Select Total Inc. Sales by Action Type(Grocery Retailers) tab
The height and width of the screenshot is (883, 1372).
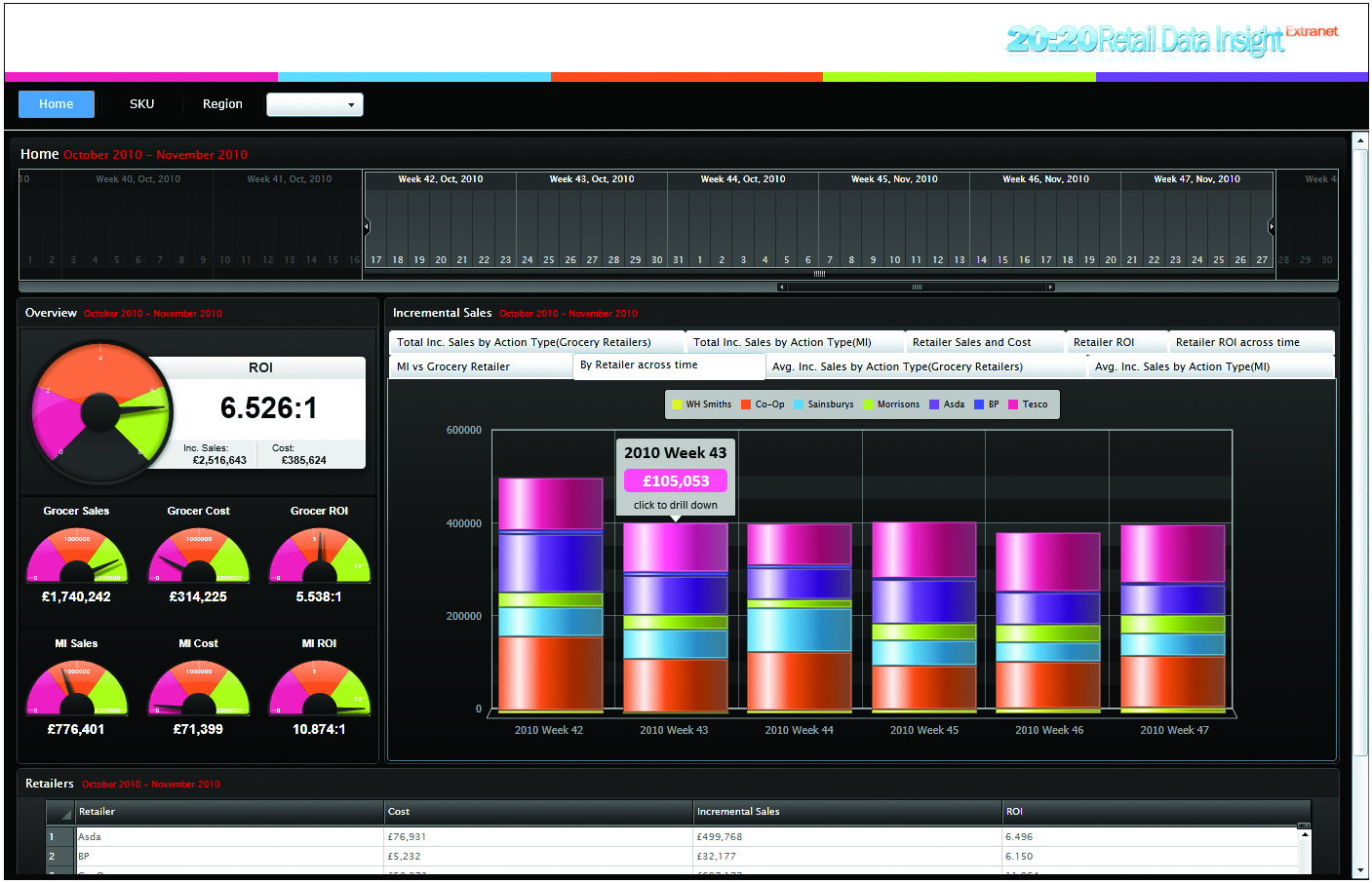tap(536, 342)
